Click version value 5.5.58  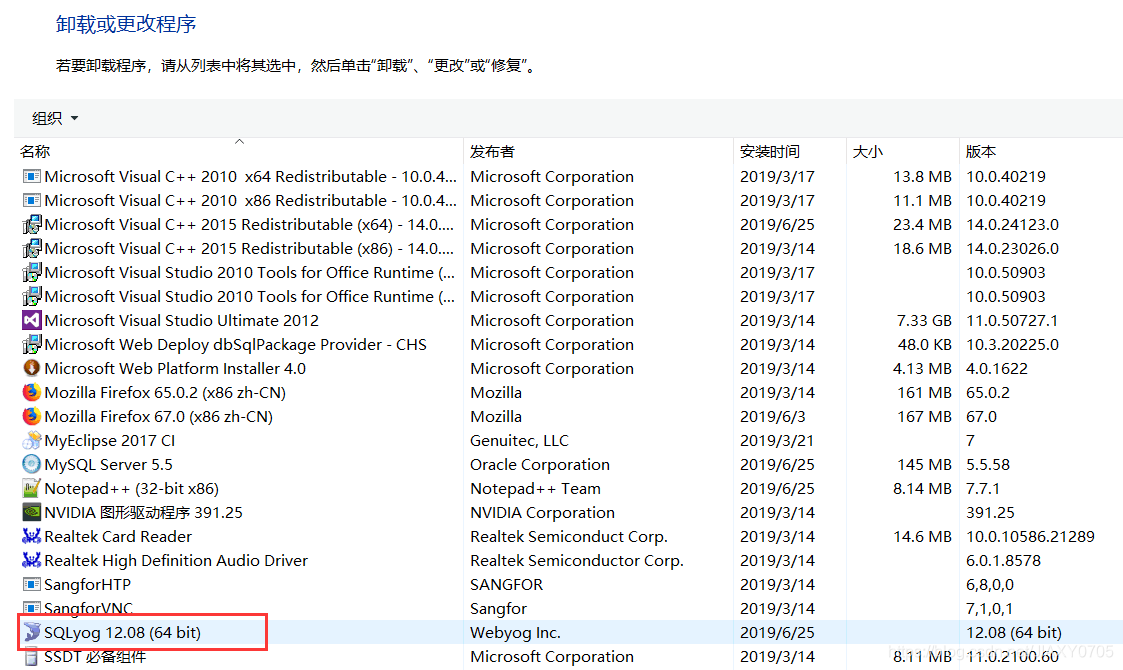click(988, 464)
